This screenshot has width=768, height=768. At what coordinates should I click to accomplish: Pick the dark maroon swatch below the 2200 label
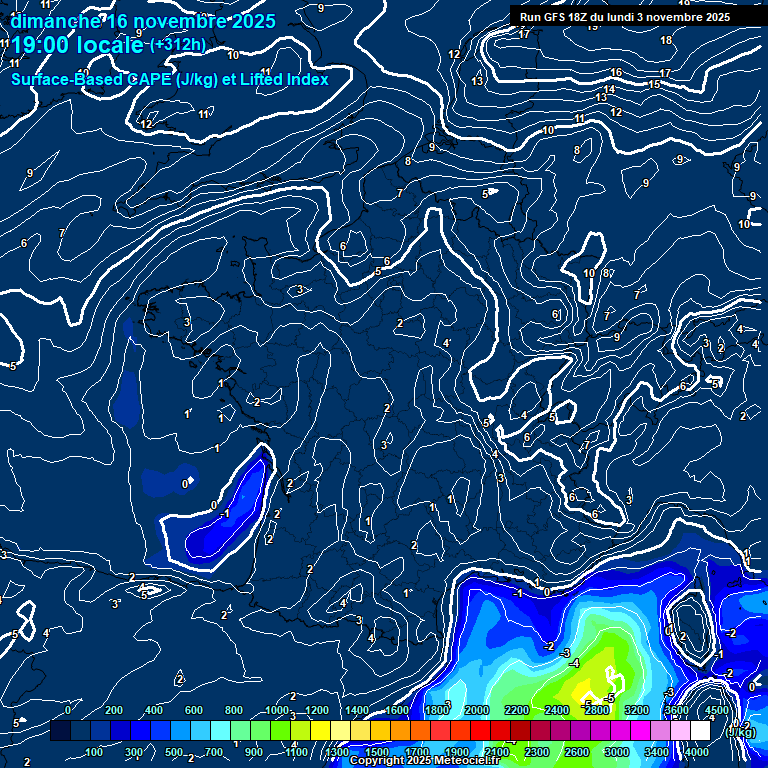click(x=520, y=730)
